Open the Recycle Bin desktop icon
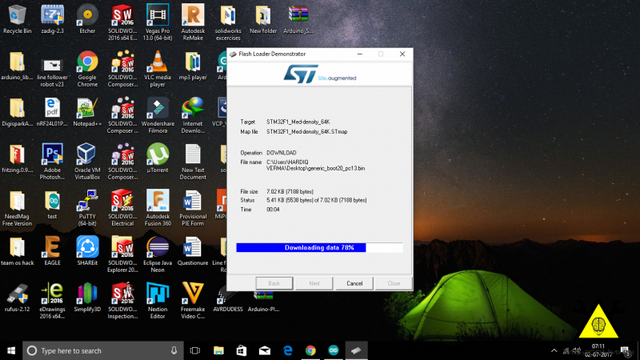This screenshot has width=640, height=360. point(17,19)
